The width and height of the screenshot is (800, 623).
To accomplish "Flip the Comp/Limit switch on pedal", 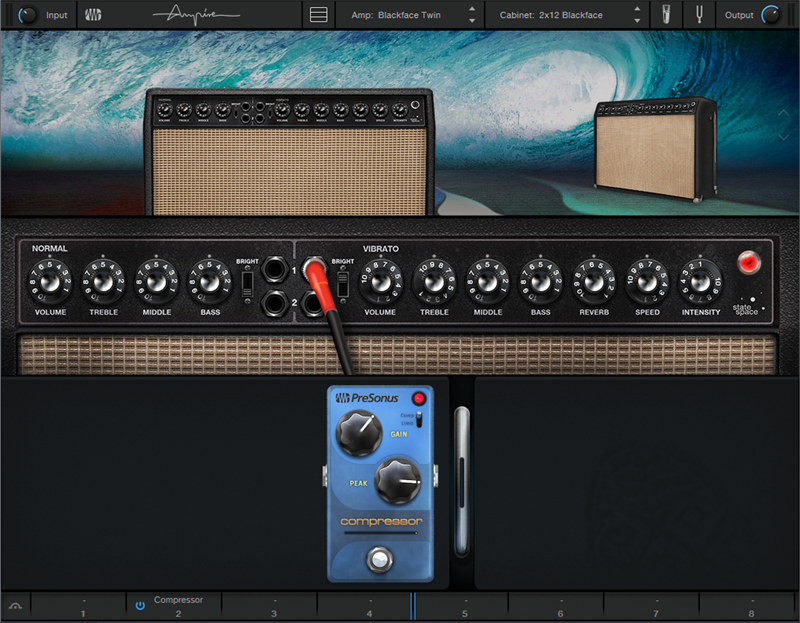I will (419, 419).
